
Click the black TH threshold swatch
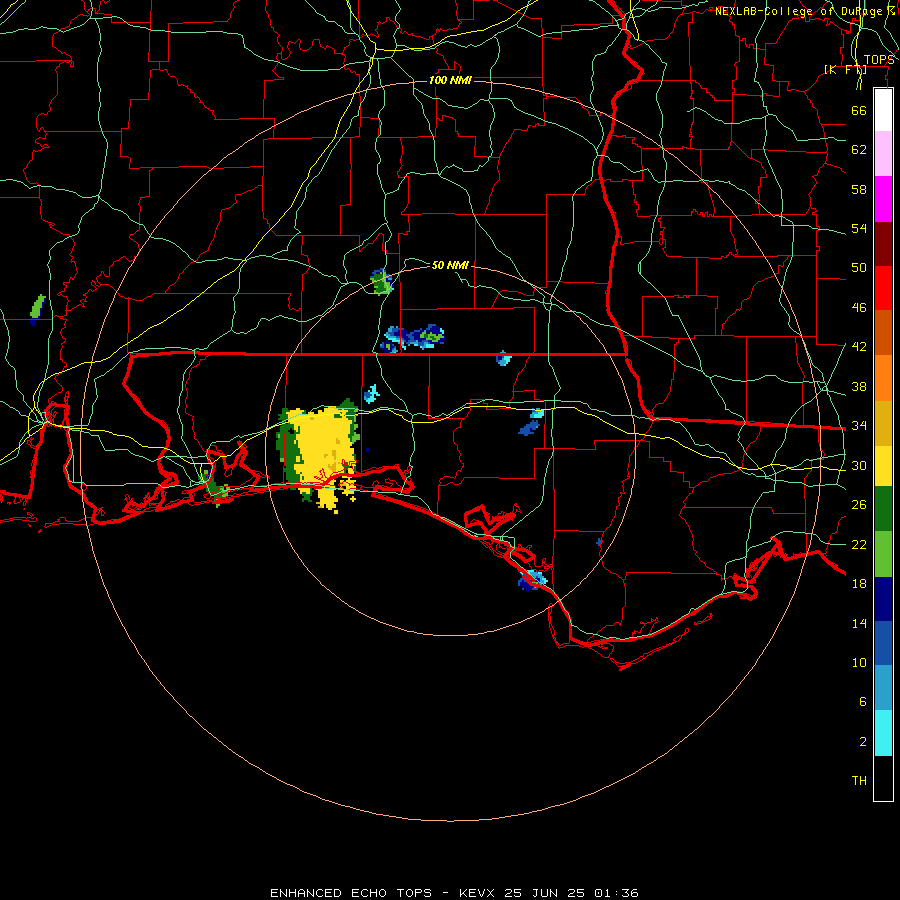tap(883, 778)
